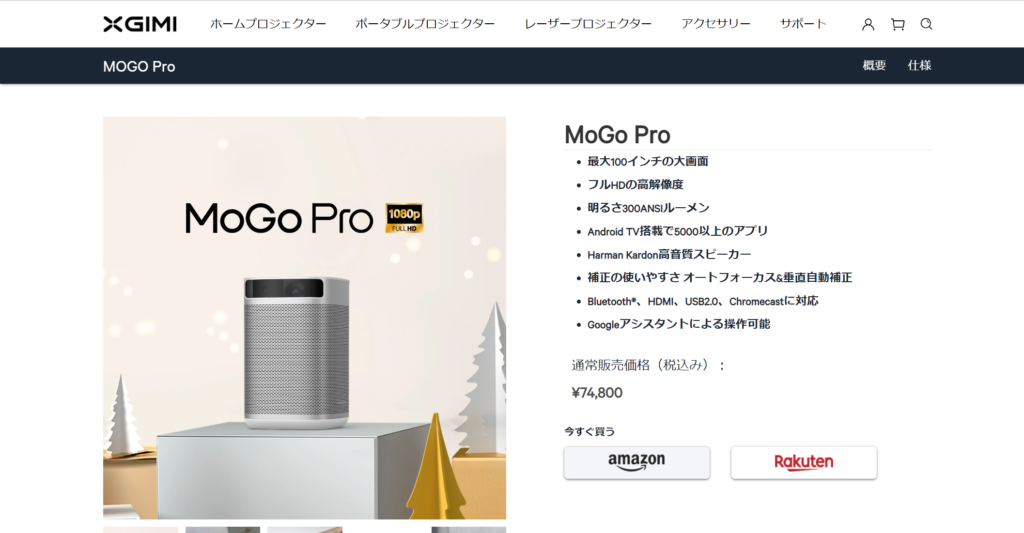
Task: Select the first product thumbnail below image
Action: point(140,530)
